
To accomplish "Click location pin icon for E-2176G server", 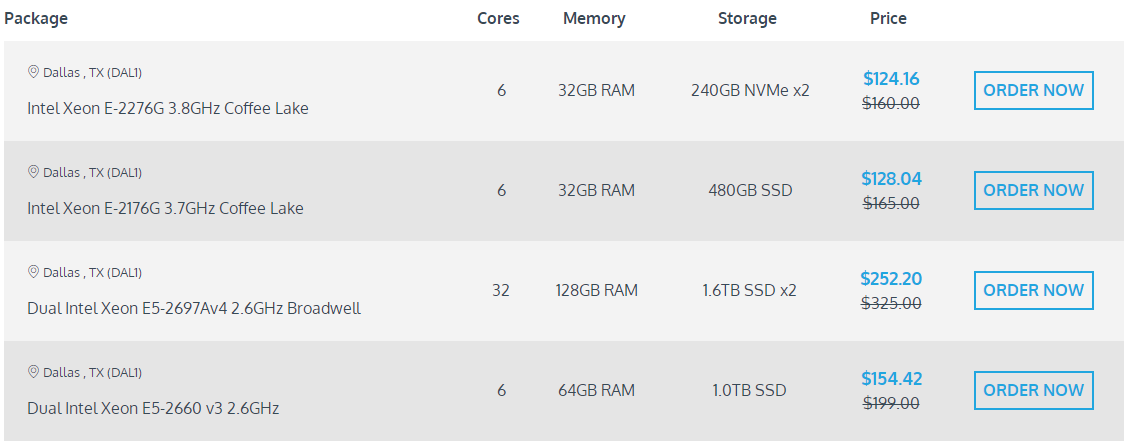I will click(33, 172).
